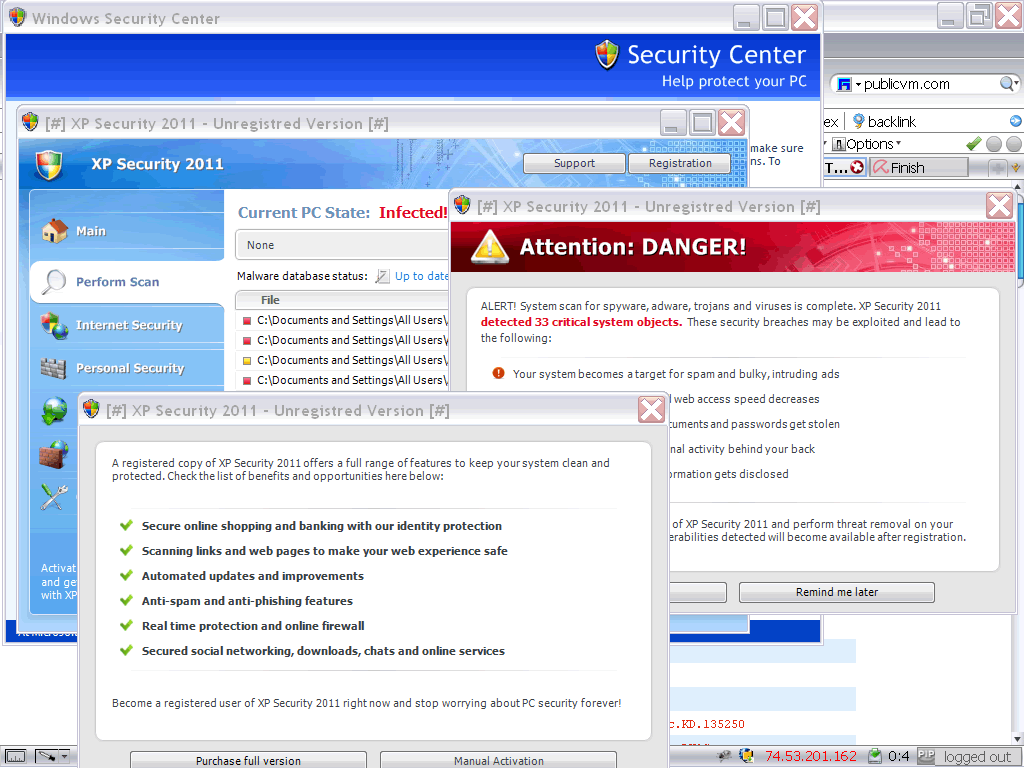1024x768 pixels.
Task: Click the Registration button
Action: point(680,163)
